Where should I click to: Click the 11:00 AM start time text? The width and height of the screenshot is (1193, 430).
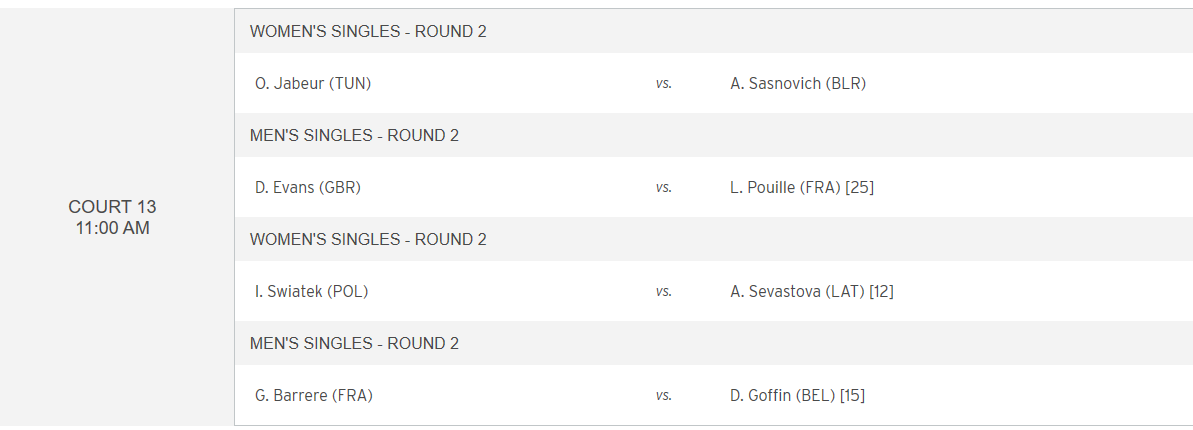click(x=112, y=228)
